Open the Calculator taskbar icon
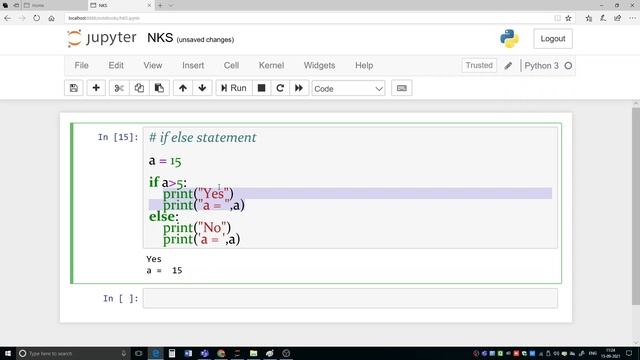 [172, 353]
